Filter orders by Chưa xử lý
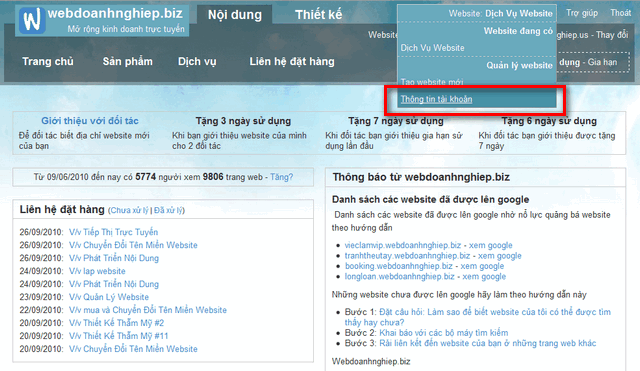Viewport: 640px width, 371px height. click(129, 210)
